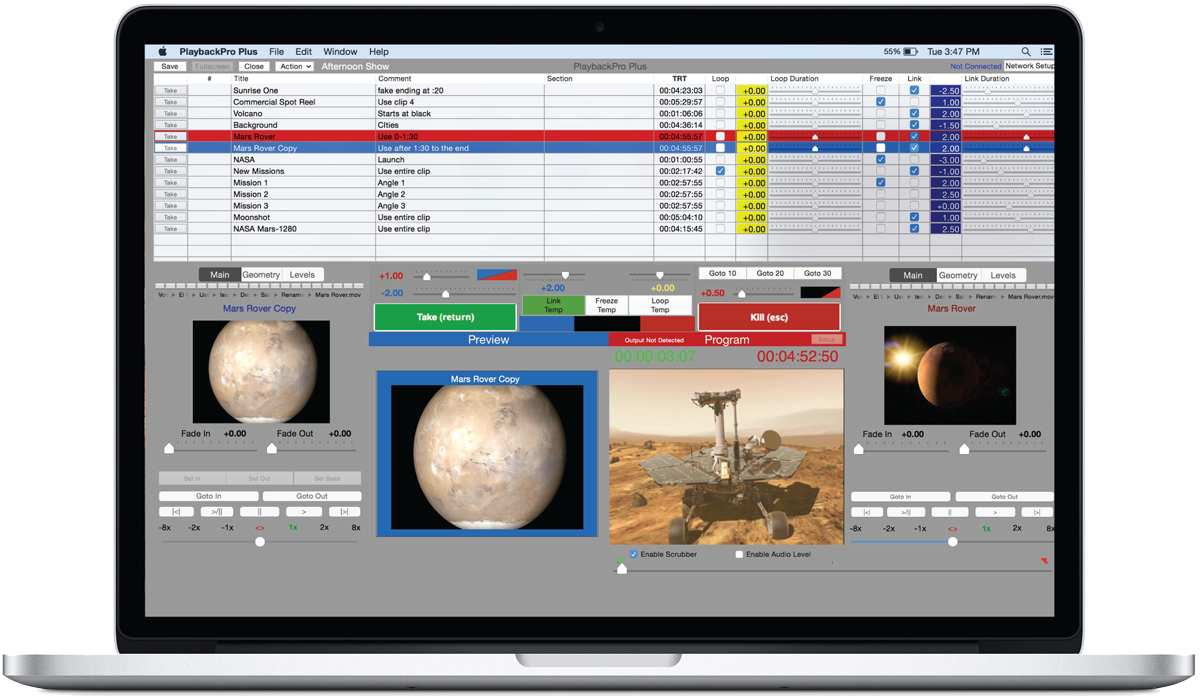Click play/pause toggle in left preview transport
Image resolution: width=1200 pixels, height=696 pixels.
pos(215,512)
